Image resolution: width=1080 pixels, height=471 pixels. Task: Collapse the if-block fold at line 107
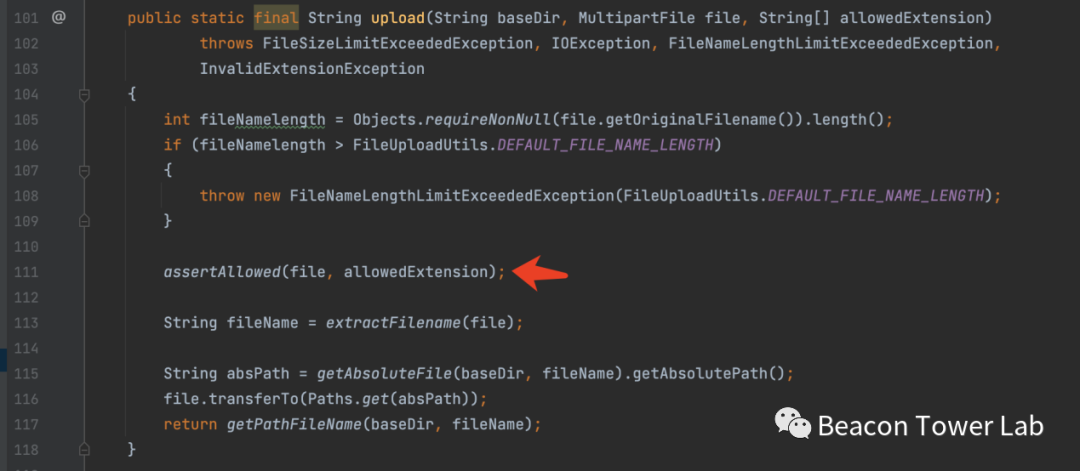(85, 170)
